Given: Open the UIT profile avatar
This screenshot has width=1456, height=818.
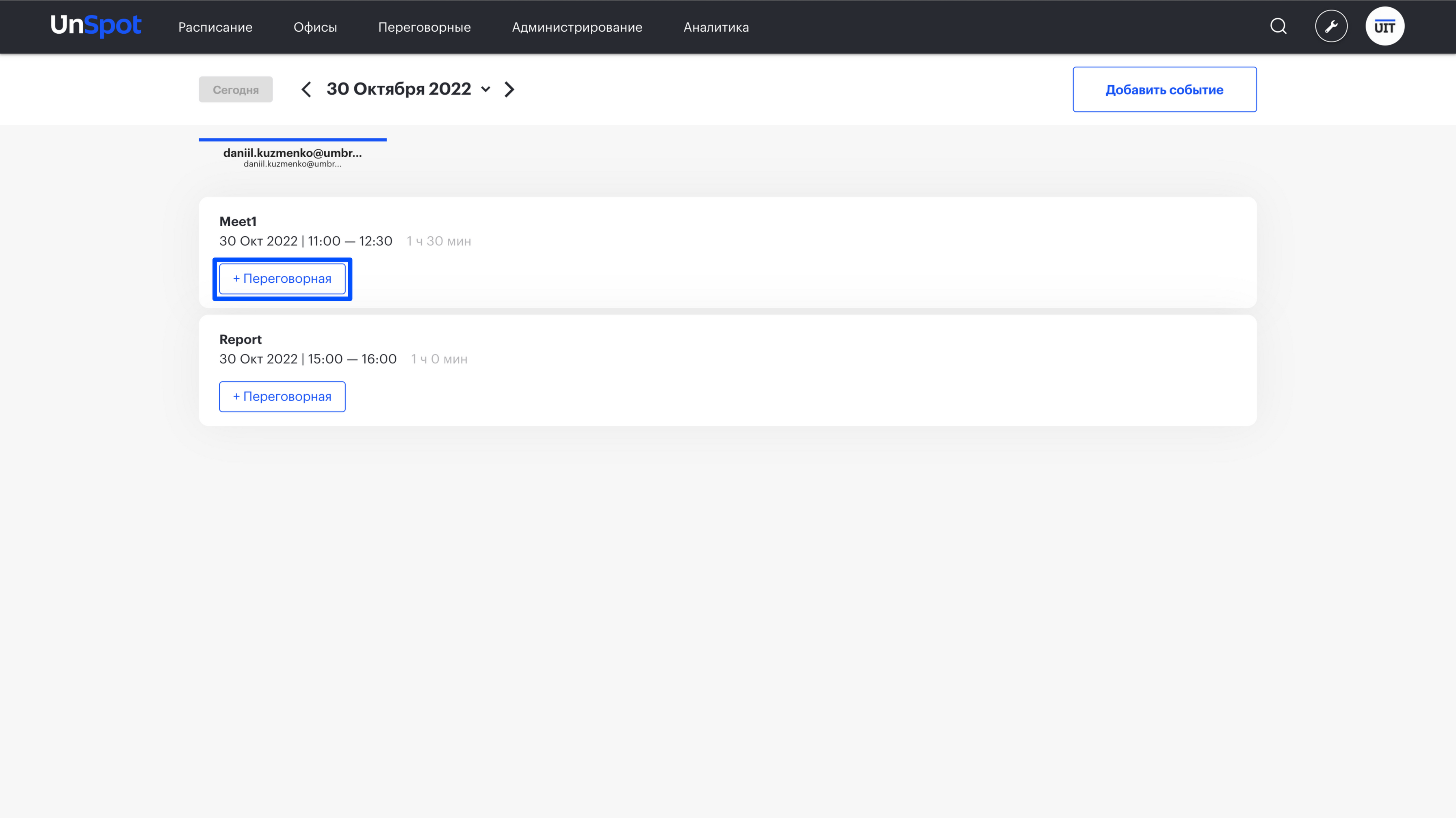Looking at the screenshot, I should 1385,26.
